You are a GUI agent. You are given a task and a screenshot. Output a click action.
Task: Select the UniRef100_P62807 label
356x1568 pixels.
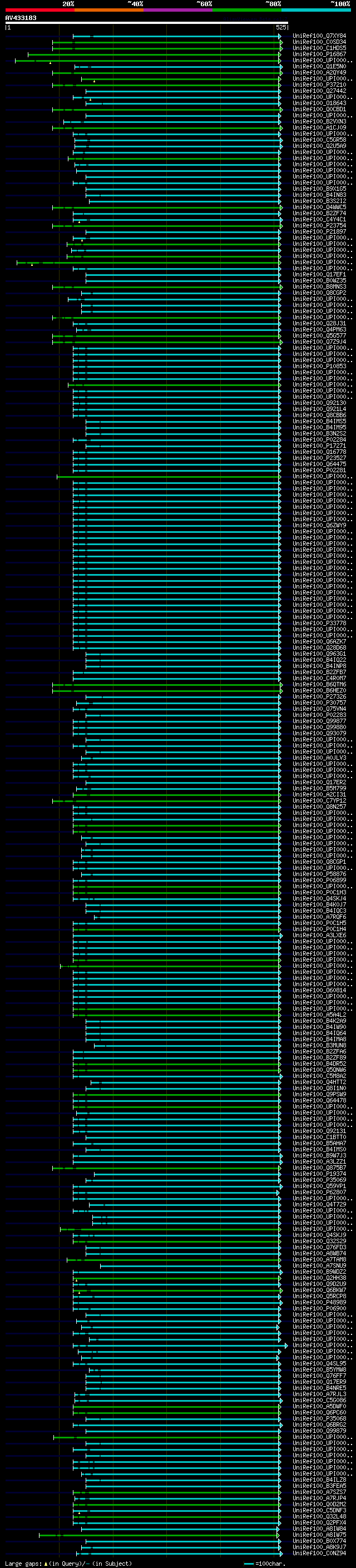point(319,1192)
